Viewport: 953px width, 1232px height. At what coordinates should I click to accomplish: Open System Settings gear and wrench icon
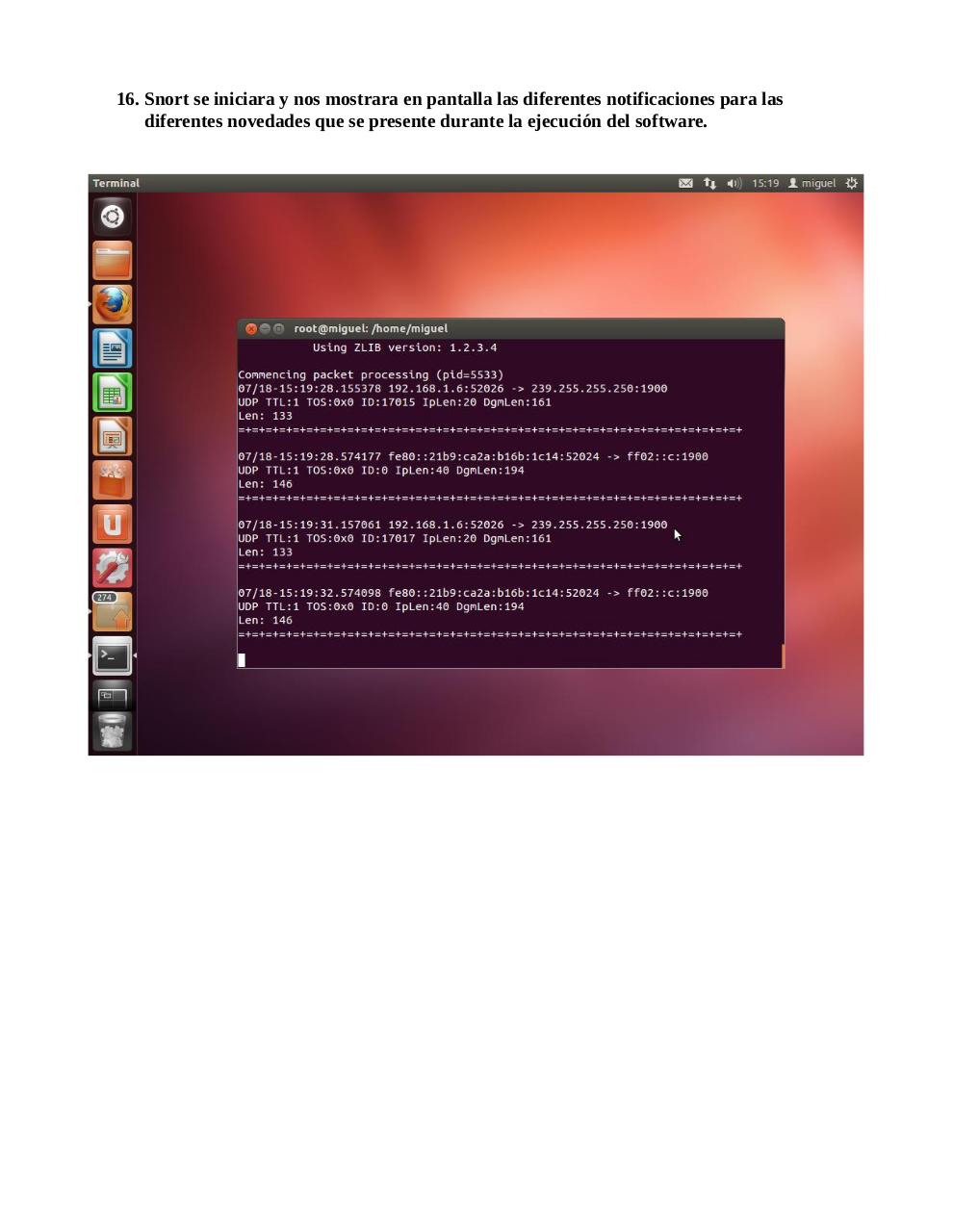click(x=113, y=568)
